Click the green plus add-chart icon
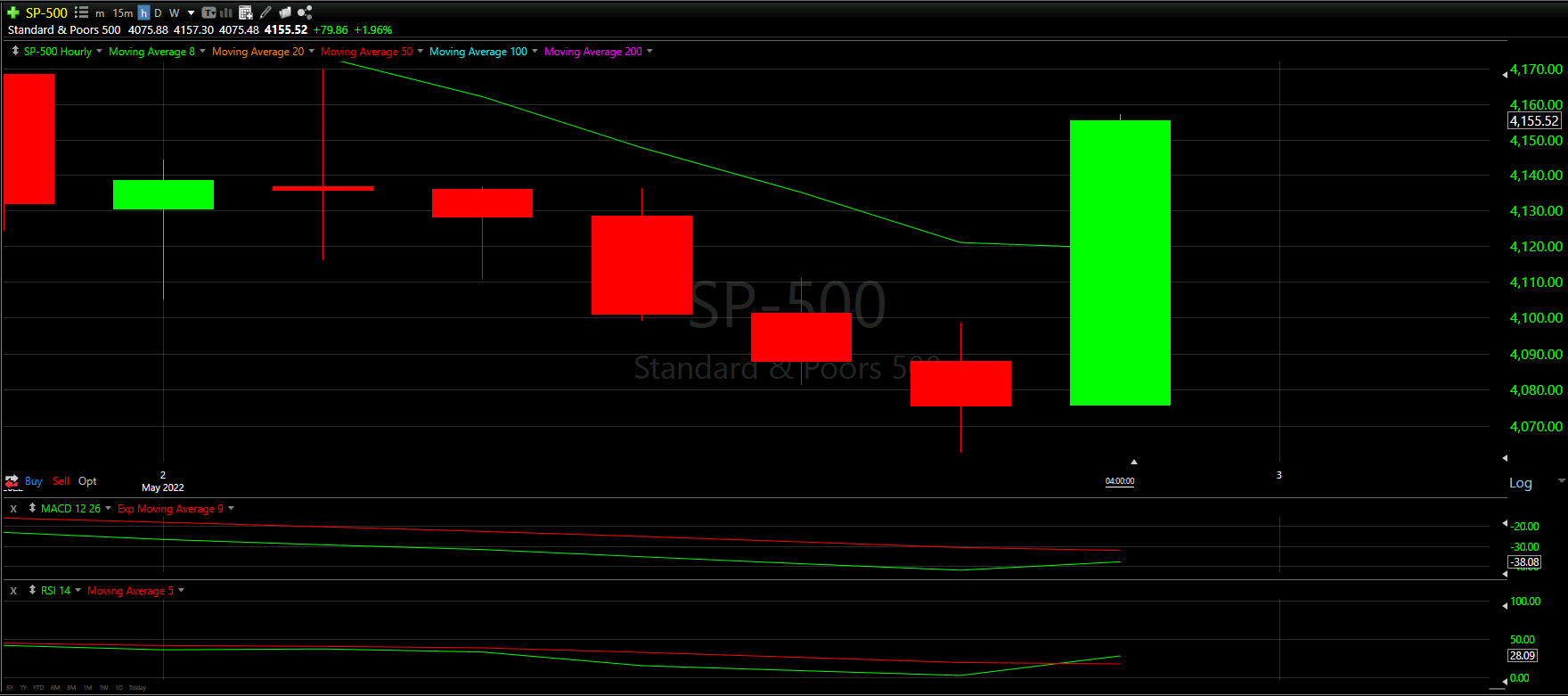 (13, 12)
